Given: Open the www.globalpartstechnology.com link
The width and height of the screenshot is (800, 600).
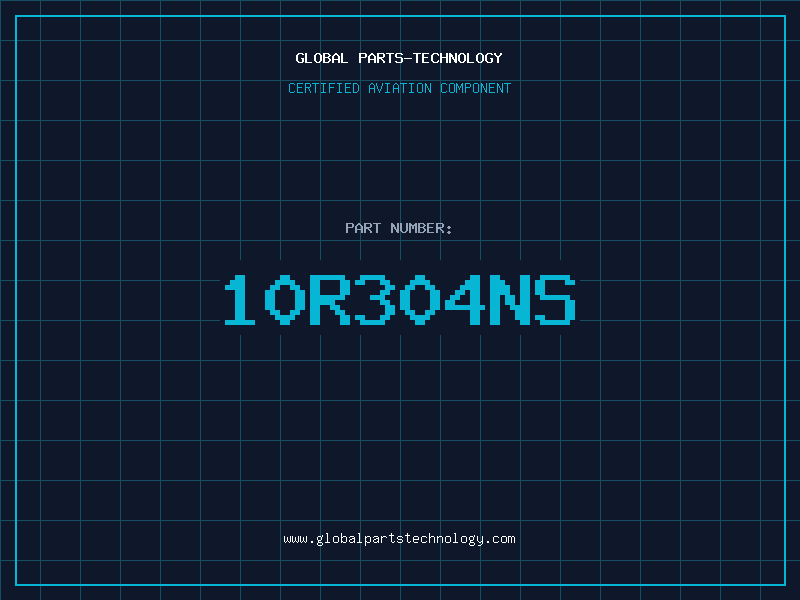Looking at the screenshot, I should [399, 539].
